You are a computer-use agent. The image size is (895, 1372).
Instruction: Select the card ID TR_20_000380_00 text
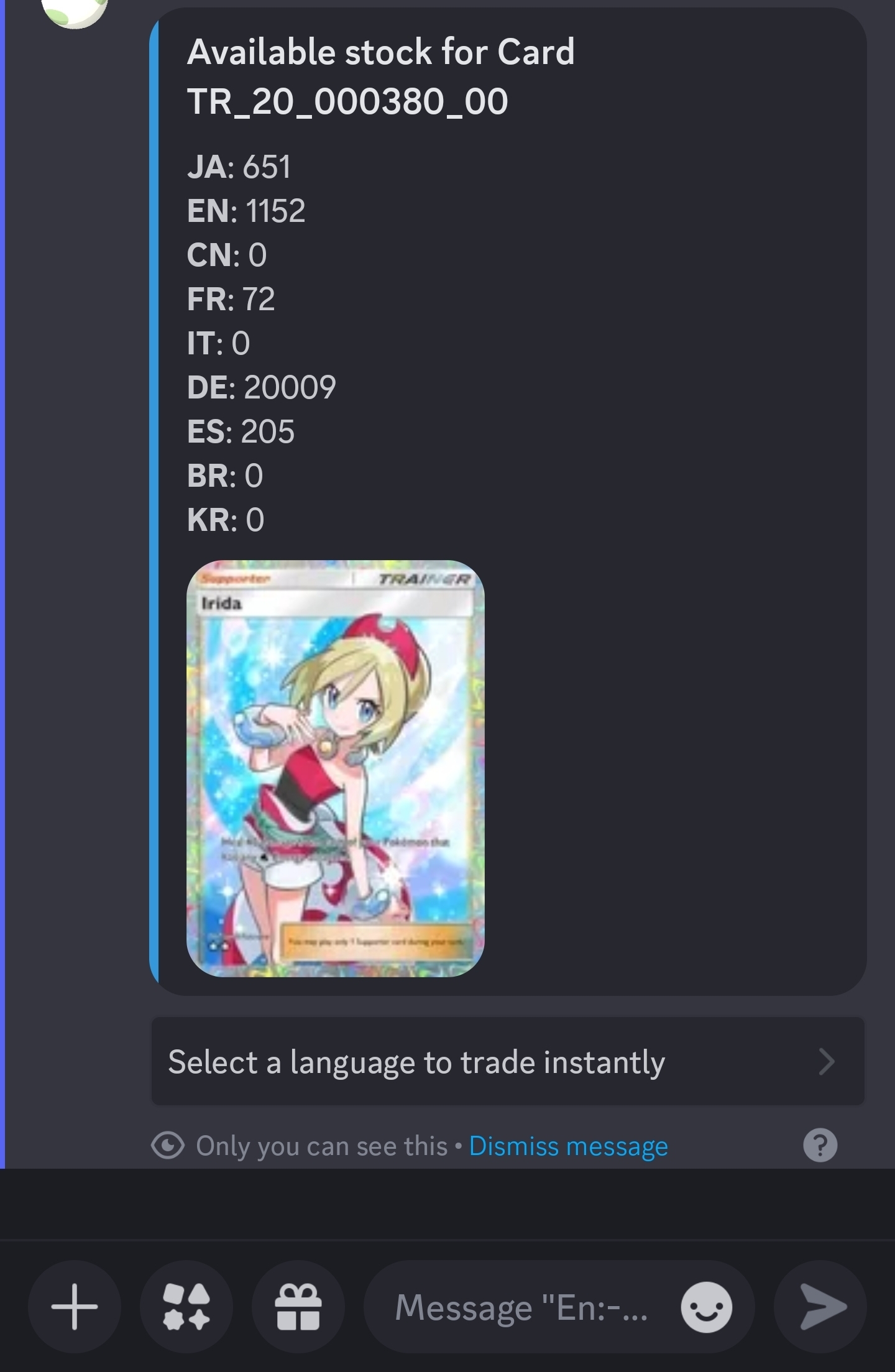click(x=347, y=101)
